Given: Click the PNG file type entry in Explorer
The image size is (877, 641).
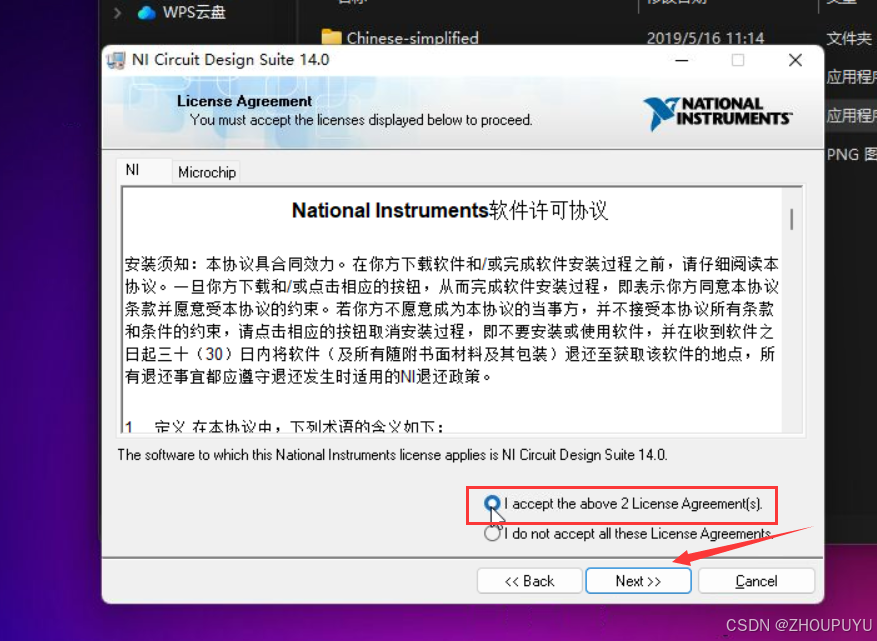Looking at the screenshot, I should [x=851, y=154].
